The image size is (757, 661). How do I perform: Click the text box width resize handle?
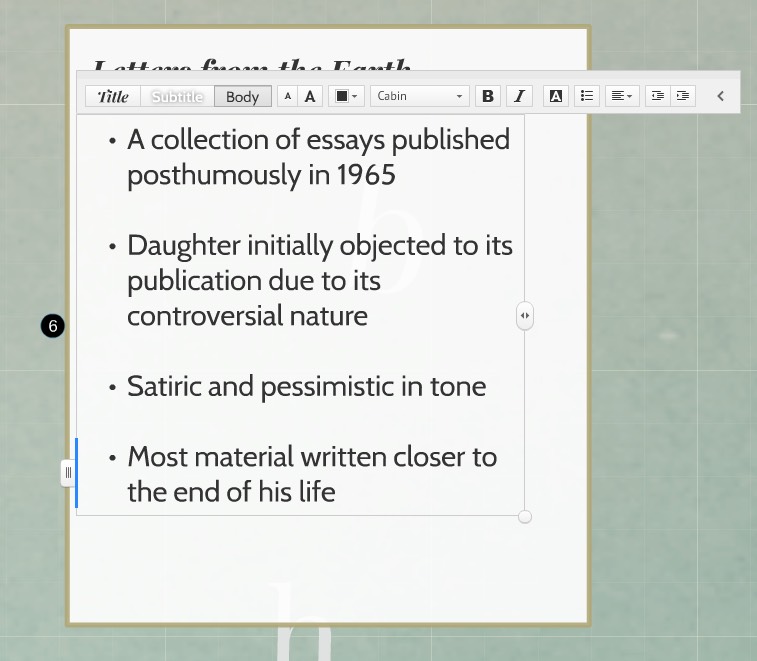click(525, 316)
